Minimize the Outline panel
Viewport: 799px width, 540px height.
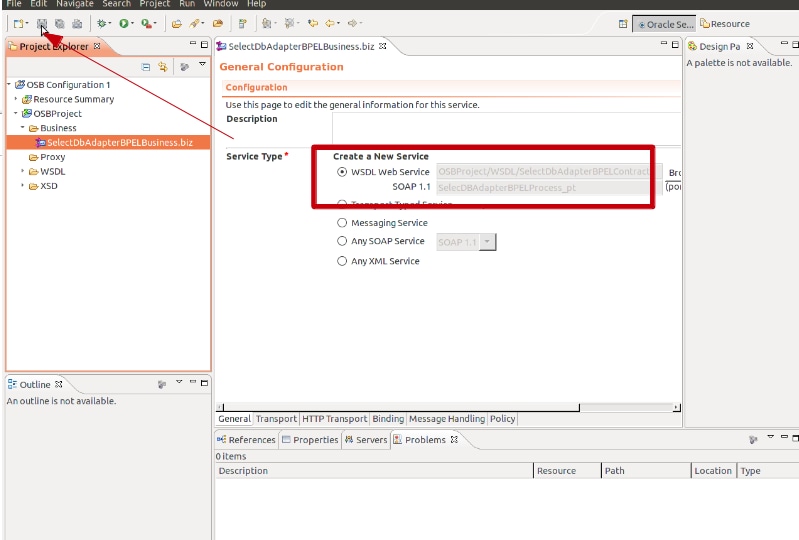pyautogui.click(x=193, y=382)
